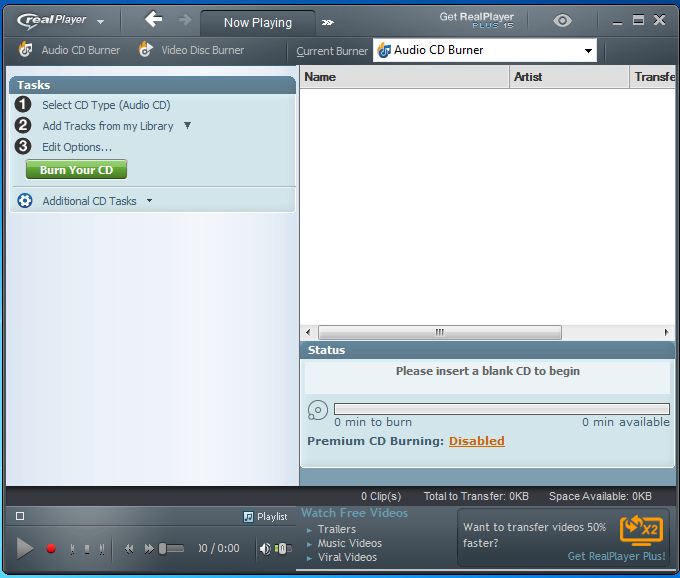Open the Viral Videos link
The height and width of the screenshot is (578, 680).
(347, 557)
